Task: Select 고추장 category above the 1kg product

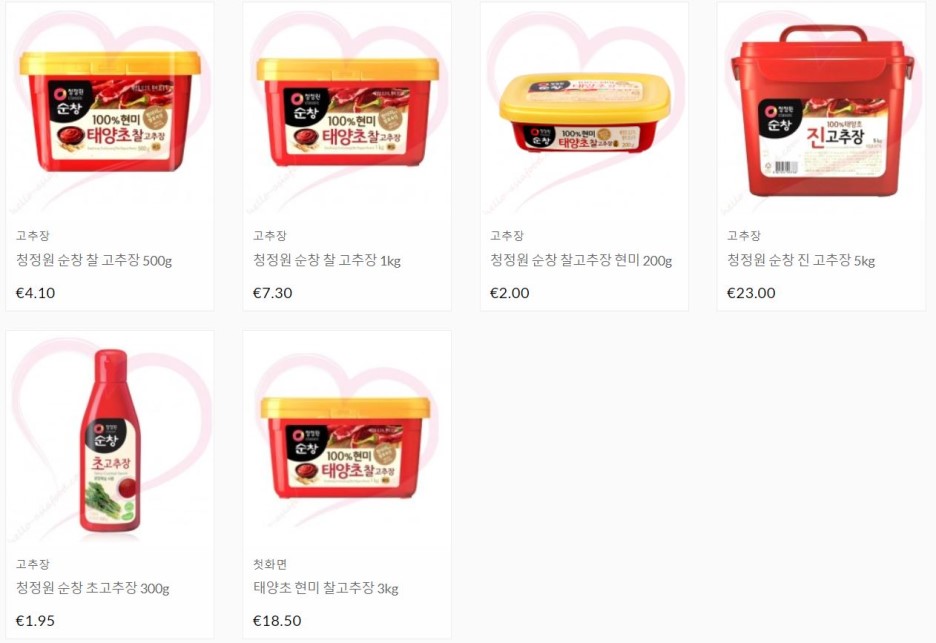Action: tap(270, 236)
